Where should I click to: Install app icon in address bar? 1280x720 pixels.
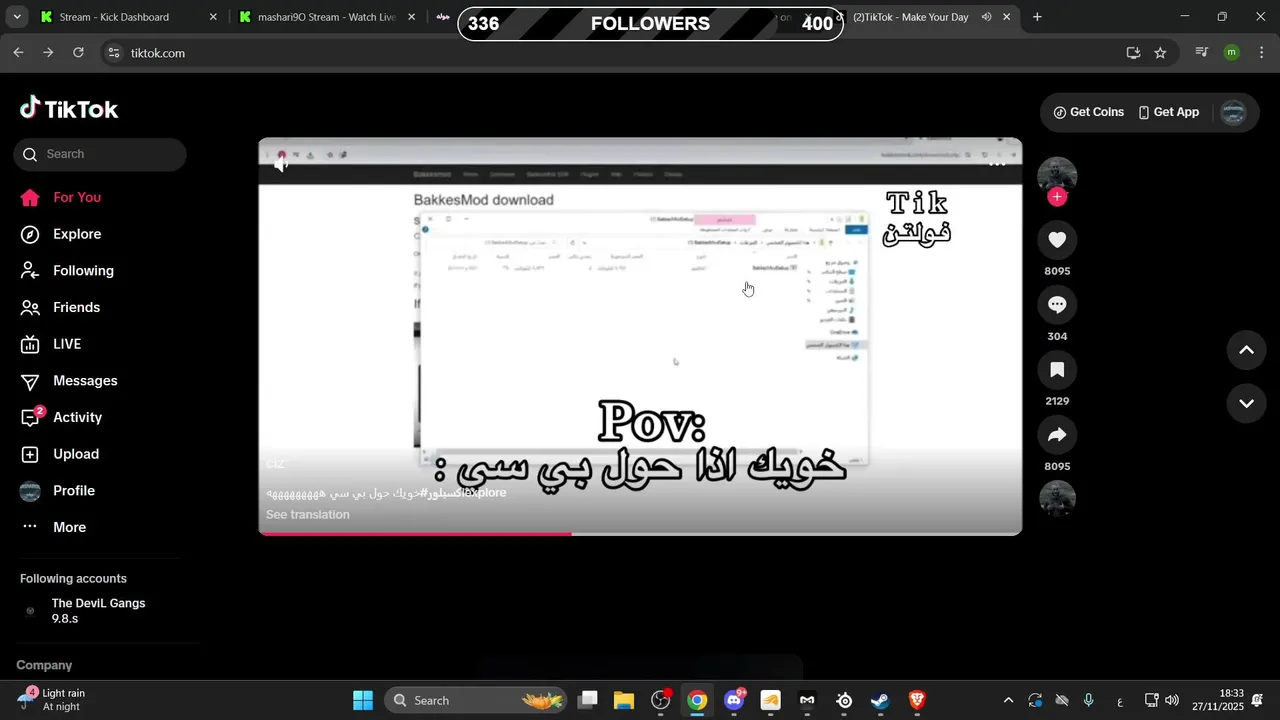pyautogui.click(x=1133, y=53)
